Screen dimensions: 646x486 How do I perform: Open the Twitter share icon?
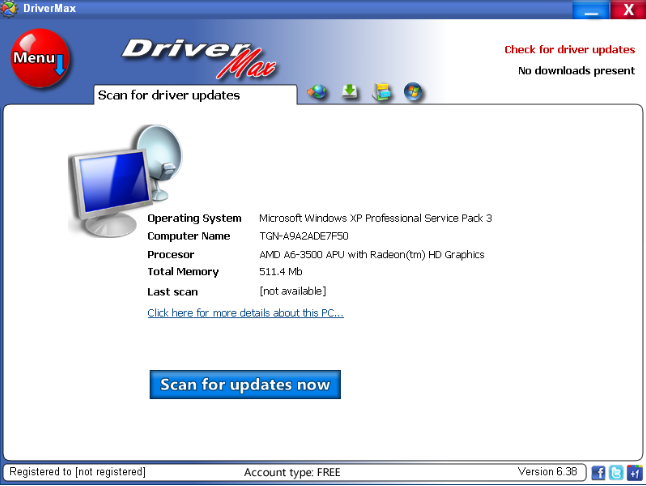[616, 472]
